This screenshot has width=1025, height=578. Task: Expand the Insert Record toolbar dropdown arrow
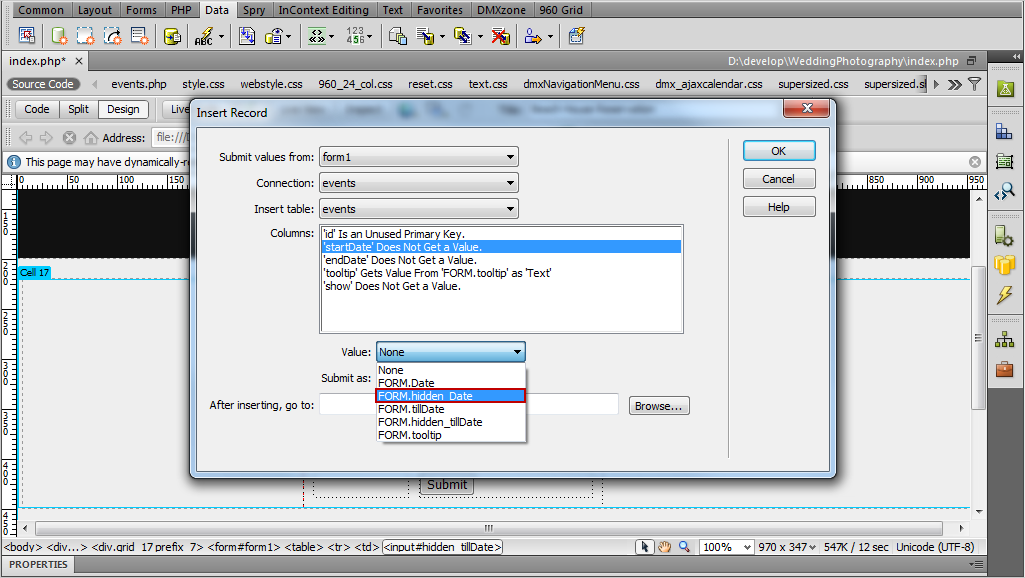443,36
